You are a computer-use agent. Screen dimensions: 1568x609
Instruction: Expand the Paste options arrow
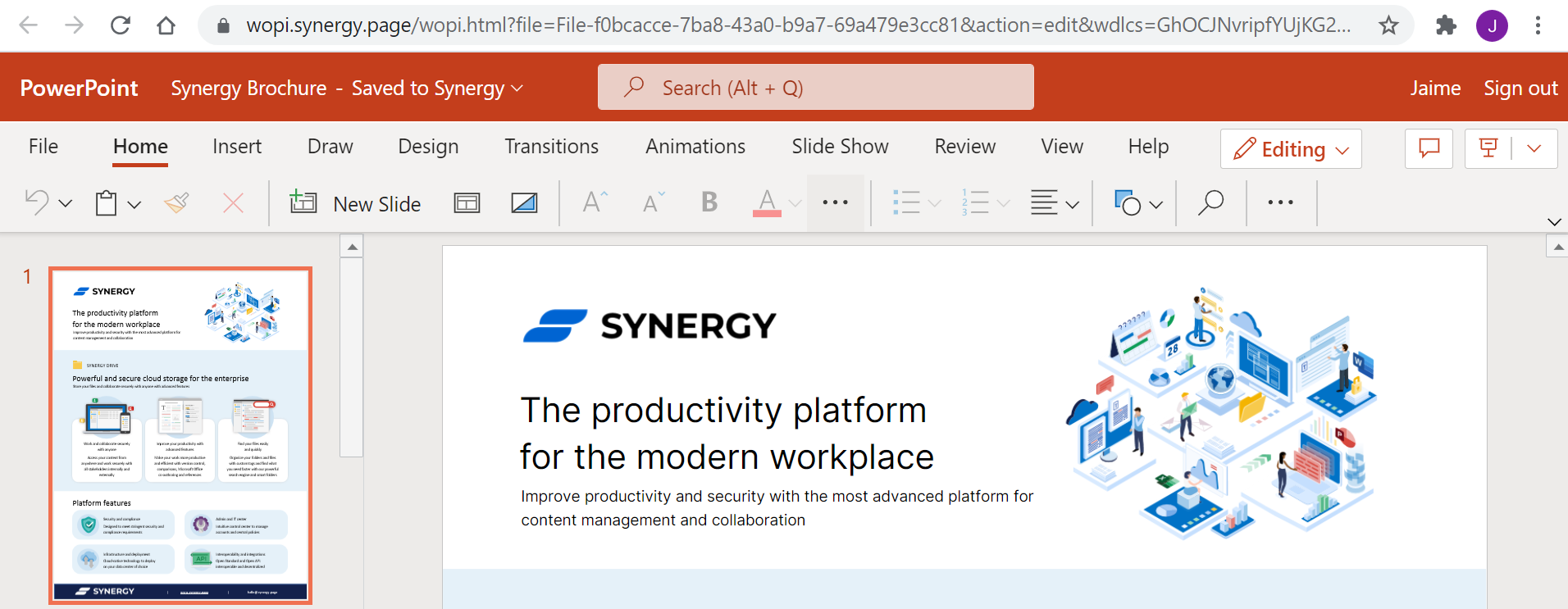(134, 204)
